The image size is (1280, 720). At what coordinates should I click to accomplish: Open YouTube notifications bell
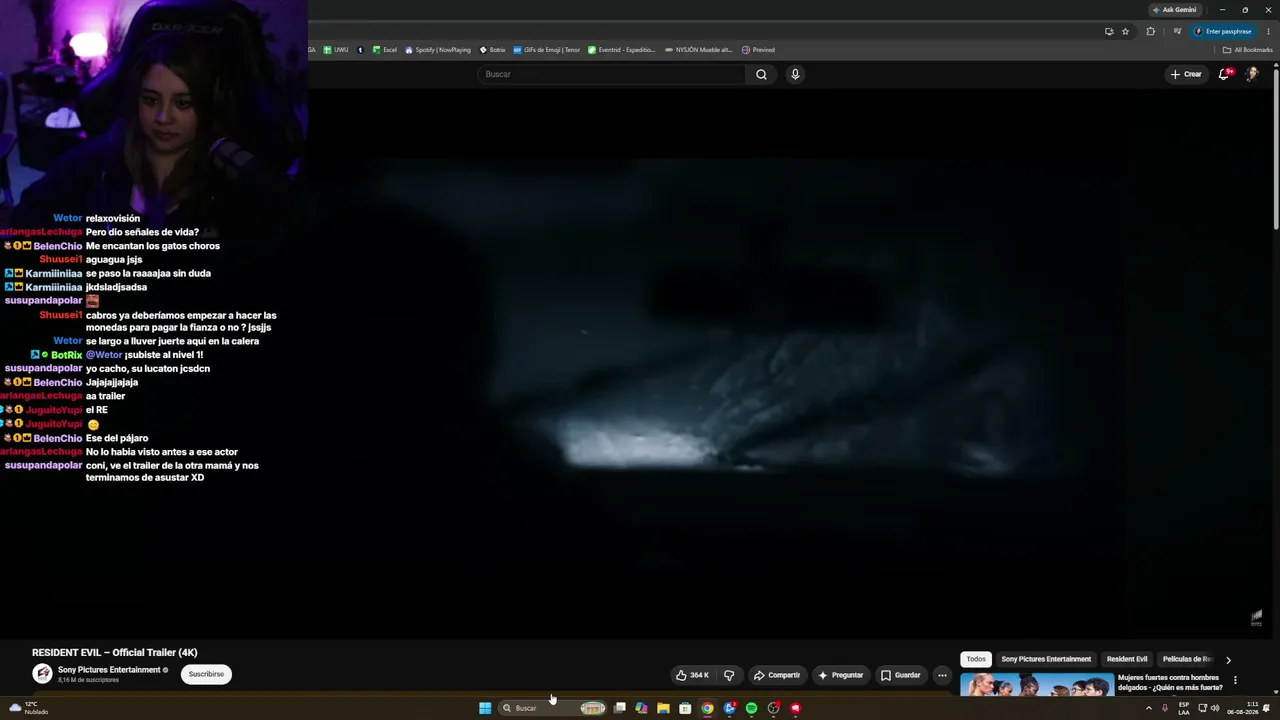(1224, 74)
